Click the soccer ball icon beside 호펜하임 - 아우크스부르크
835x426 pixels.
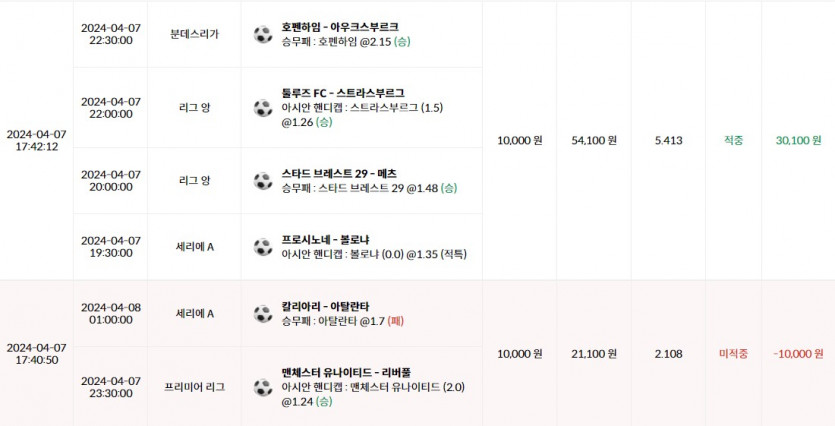263,35
